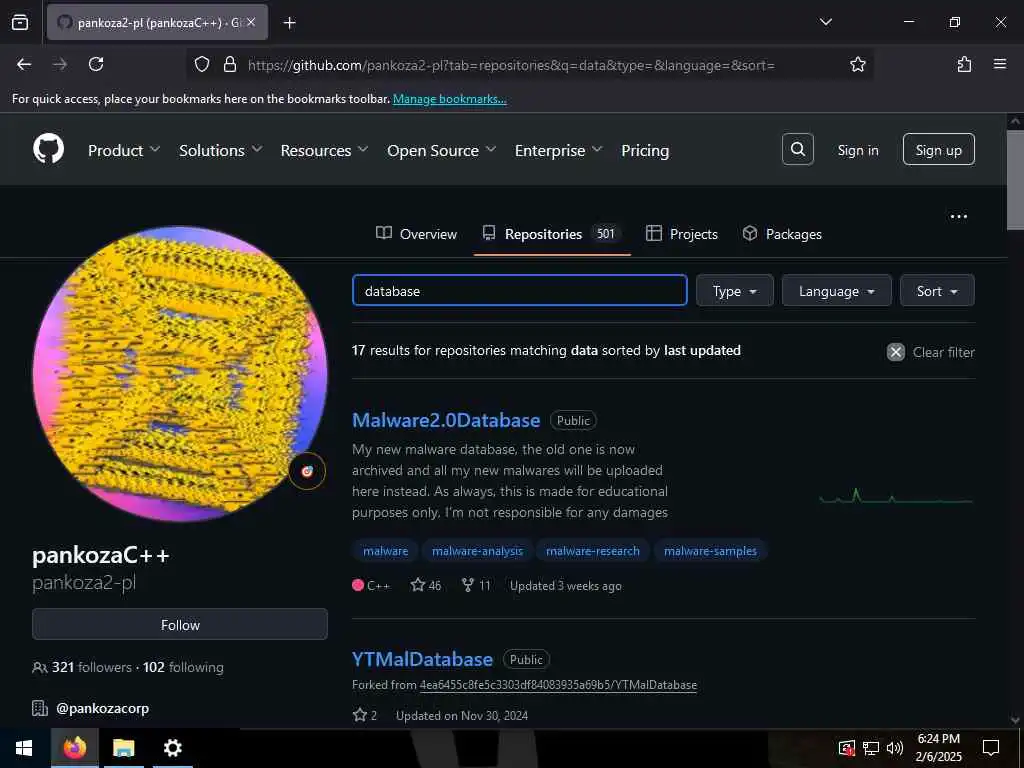This screenshot has height=768, width=1024.
Task: Open the Windows Start menu
Action: point(24,748)
